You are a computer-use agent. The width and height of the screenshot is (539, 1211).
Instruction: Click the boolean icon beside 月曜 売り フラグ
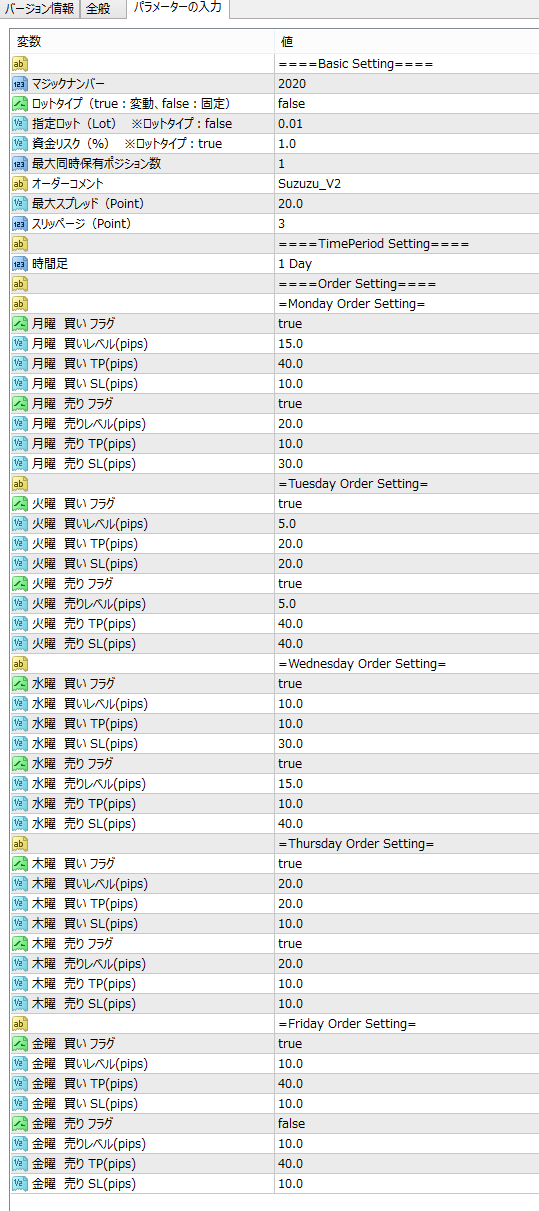click(x=20, y=404)
